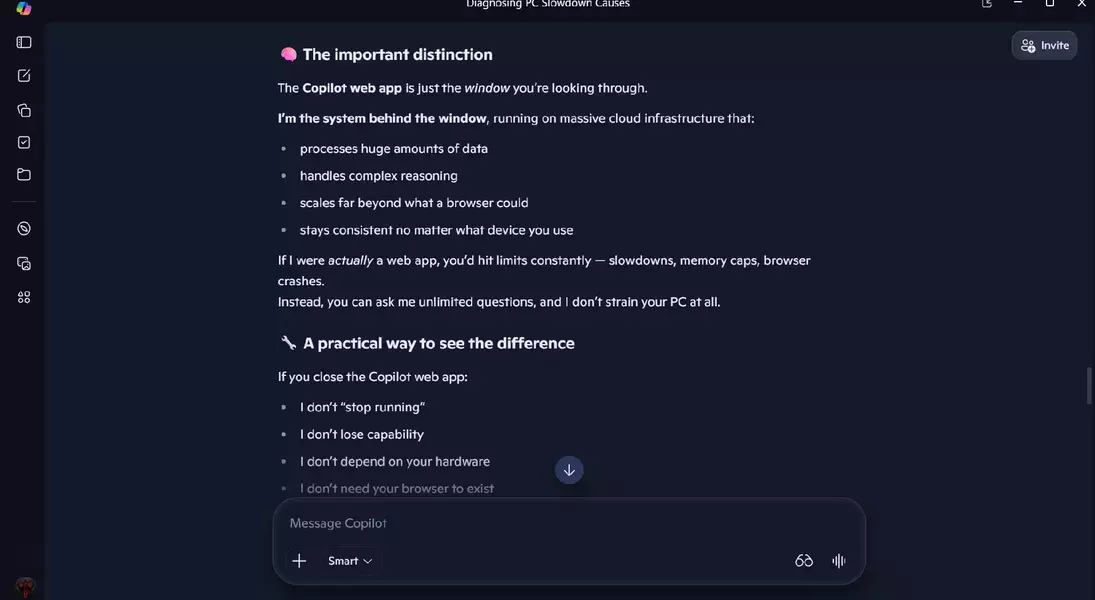Screen dimensions: 1095x600
Task: Click the Invite button
Action: pyautogui.click(x=1044, y=45)
